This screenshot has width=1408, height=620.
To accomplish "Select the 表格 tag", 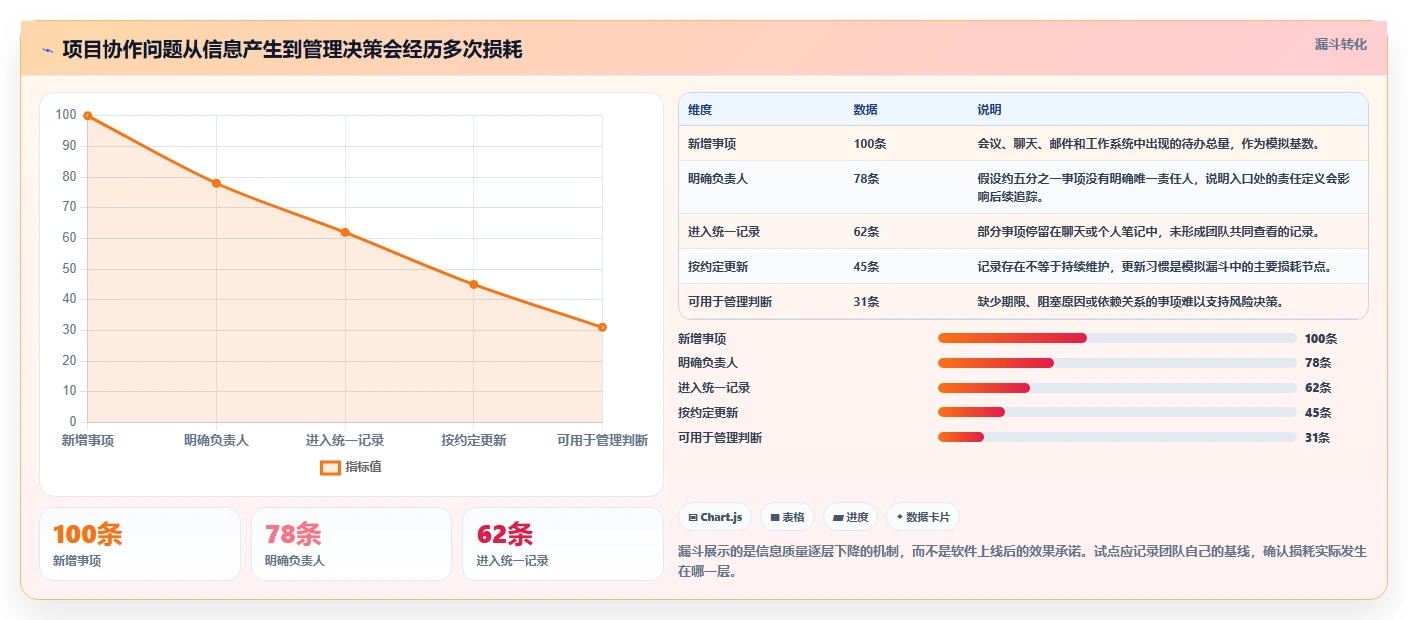I will pos(787,517).
